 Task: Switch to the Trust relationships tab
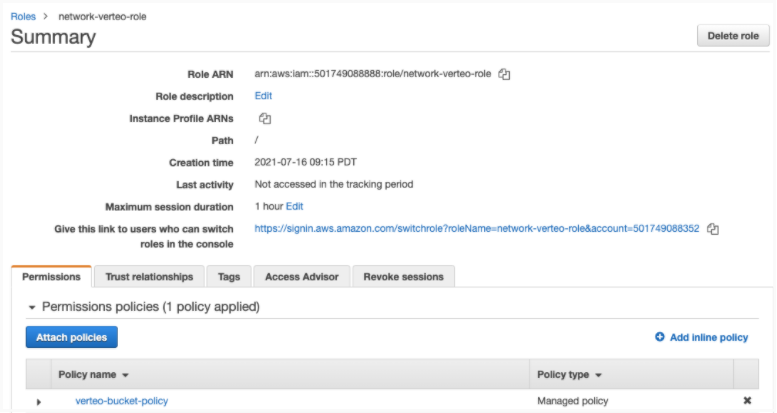pos(148,277)
